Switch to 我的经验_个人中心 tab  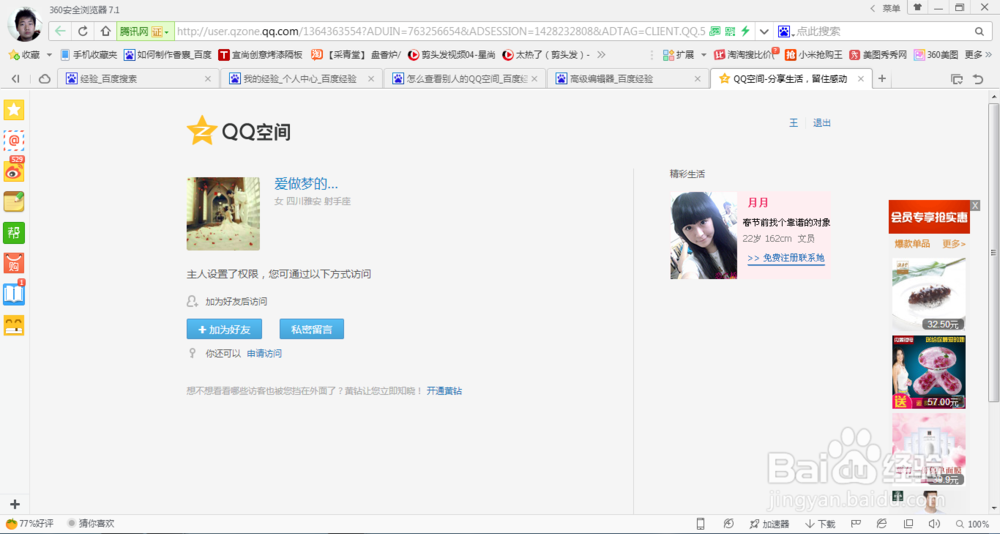coord(302,78)
